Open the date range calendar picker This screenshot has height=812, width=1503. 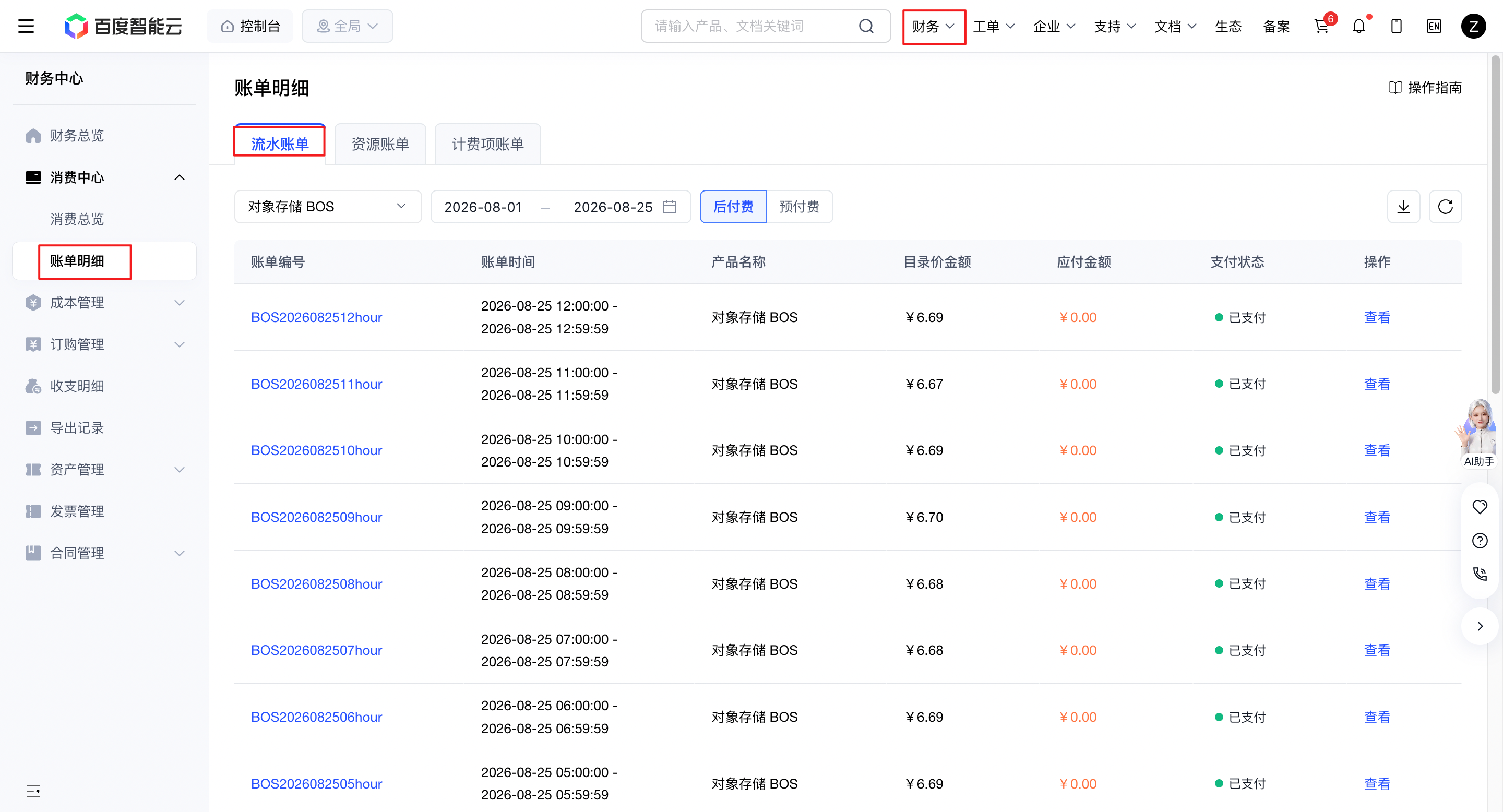pyautogui.click(x=669, y=207)
